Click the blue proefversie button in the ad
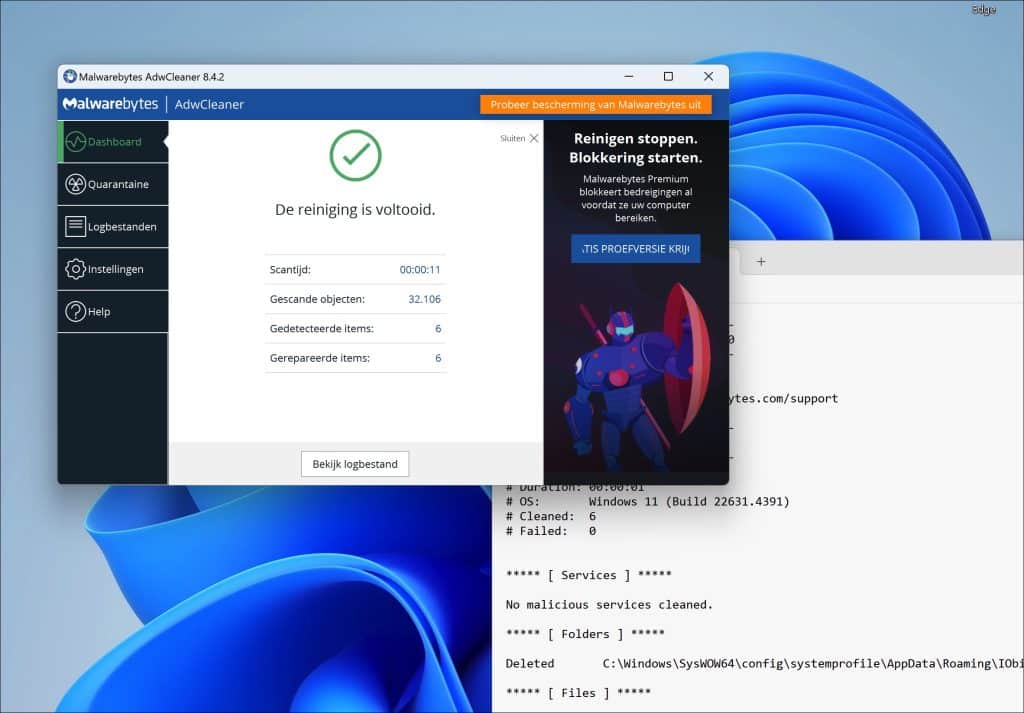Viewport: 1024px width, 713px height. (635, 249)
